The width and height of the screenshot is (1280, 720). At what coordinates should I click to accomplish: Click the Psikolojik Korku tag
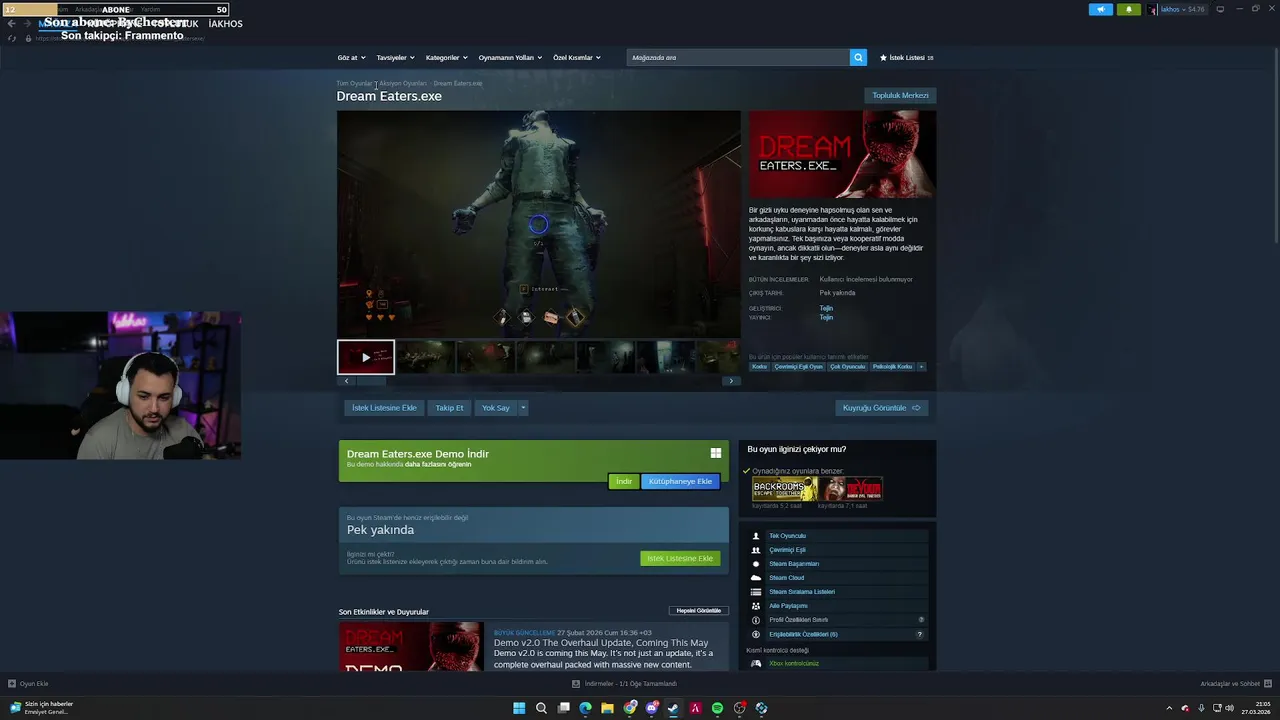[x=892, y=366]
